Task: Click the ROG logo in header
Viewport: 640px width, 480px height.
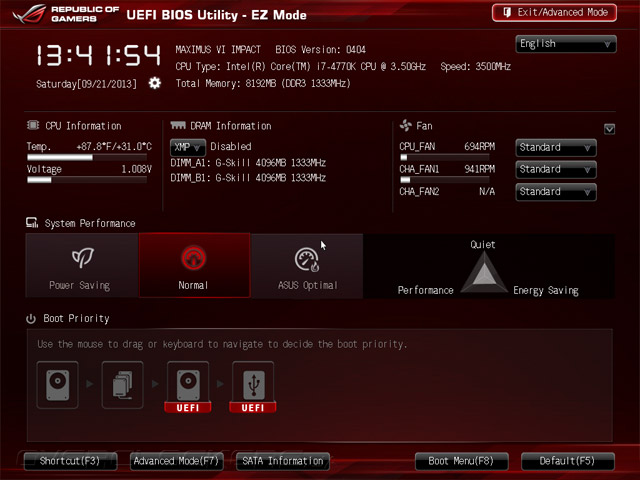Action: point(29,13)
